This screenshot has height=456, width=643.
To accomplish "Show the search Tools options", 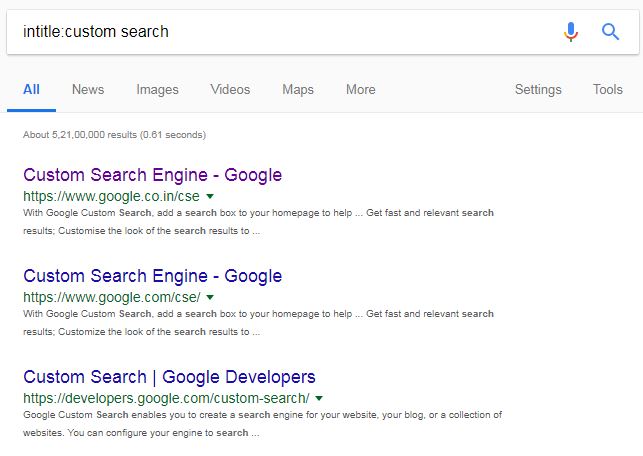I will [607, 90].
